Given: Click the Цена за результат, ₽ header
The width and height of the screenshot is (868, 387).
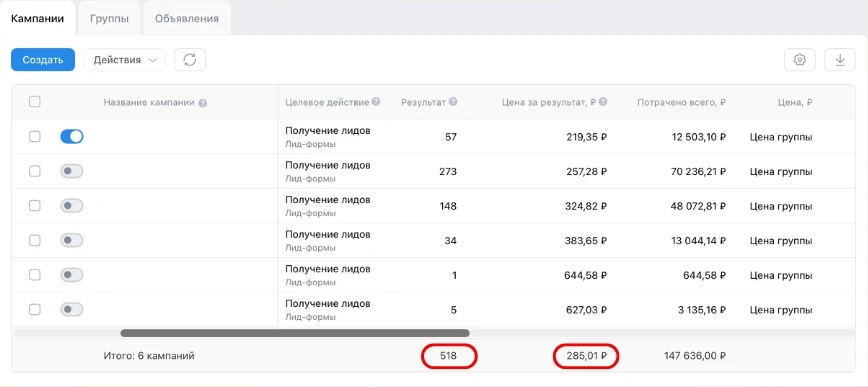Looking at the screenshot, I should tap(549, 102).
